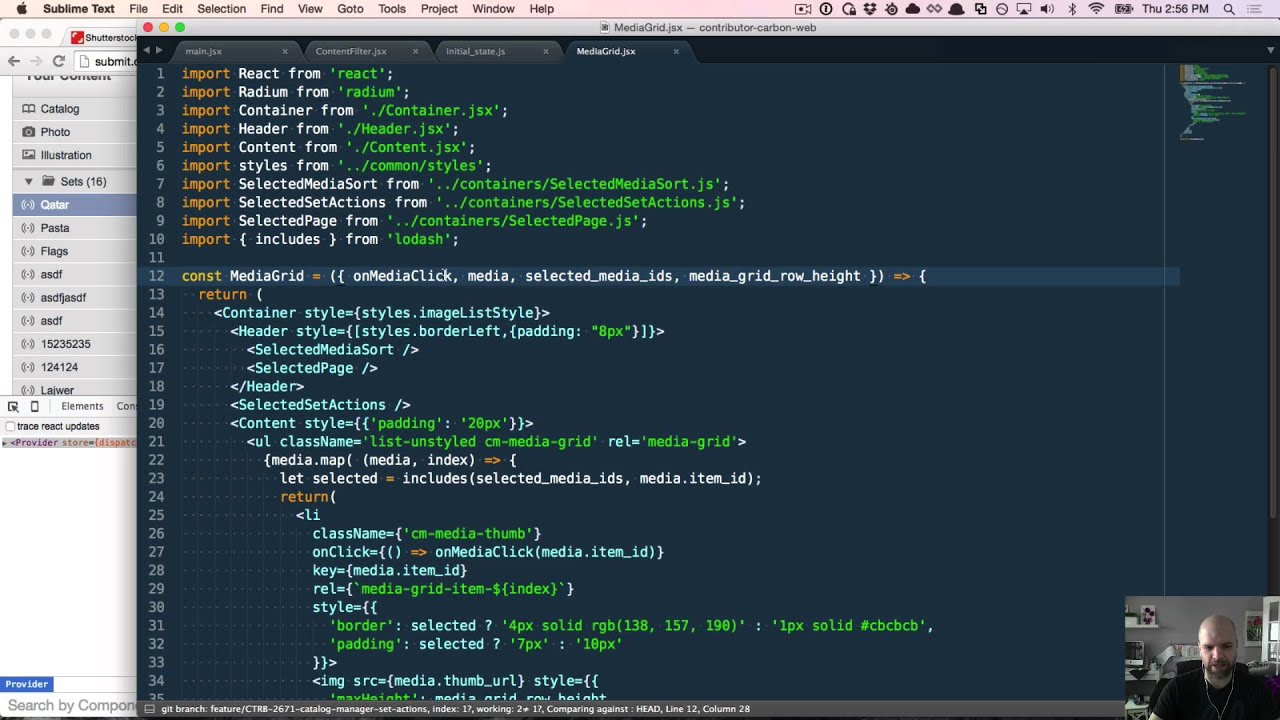Go to previous tab with the left arrow
Screen dimensions: 1280x720
click(x=146, y=51)
